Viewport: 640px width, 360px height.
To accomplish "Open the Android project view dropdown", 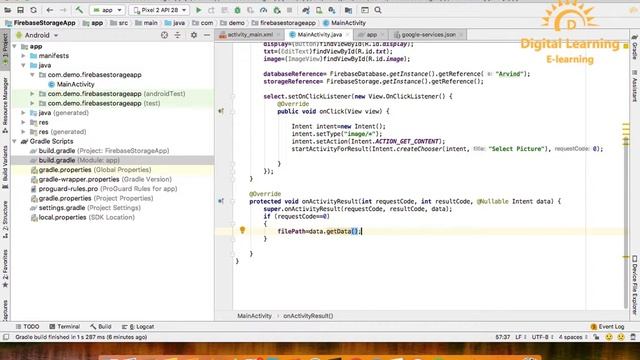I will pos(37,35).
